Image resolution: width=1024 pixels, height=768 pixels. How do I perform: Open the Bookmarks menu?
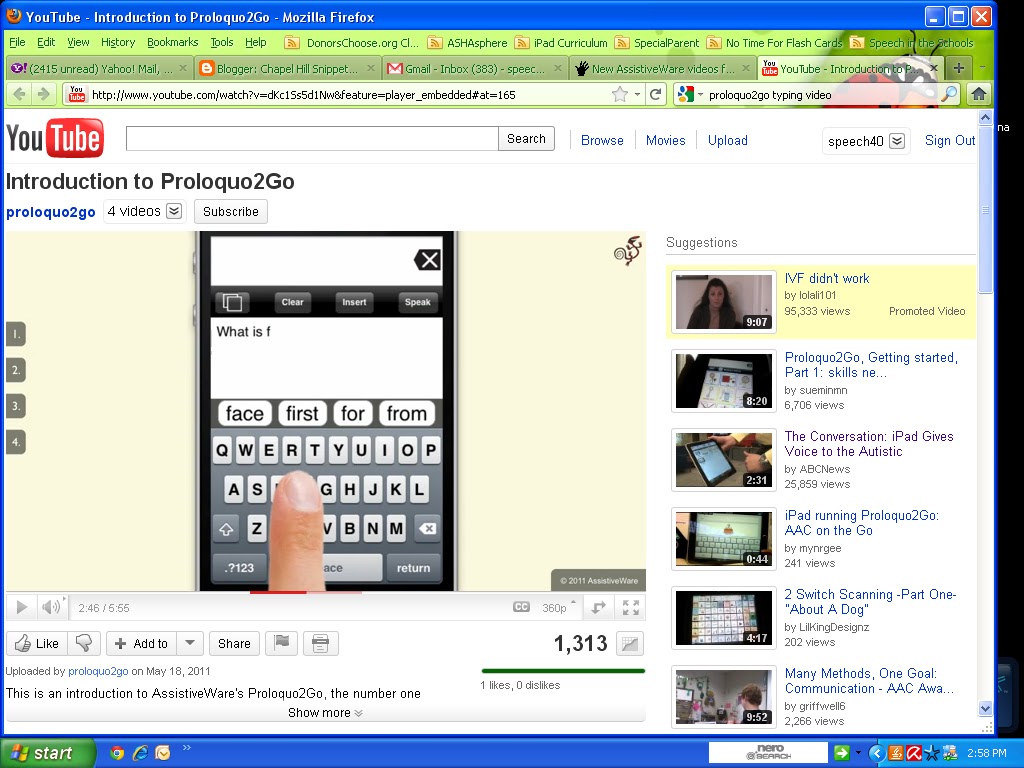coord(172,42)
